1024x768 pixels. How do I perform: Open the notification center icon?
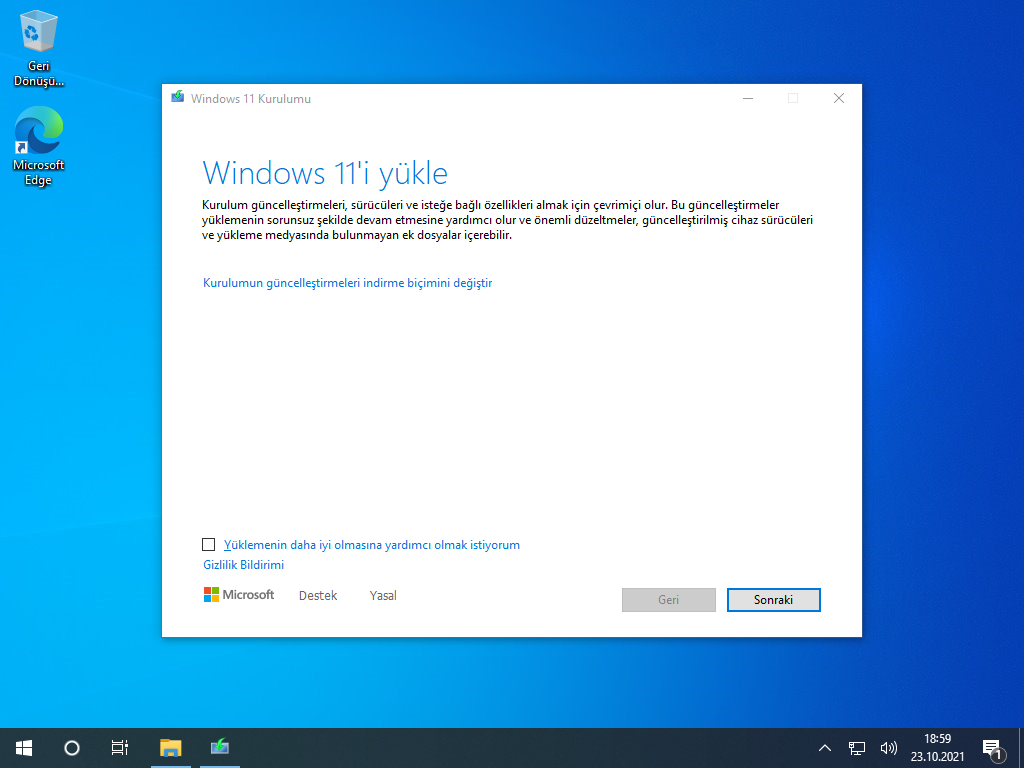(994, 750)
